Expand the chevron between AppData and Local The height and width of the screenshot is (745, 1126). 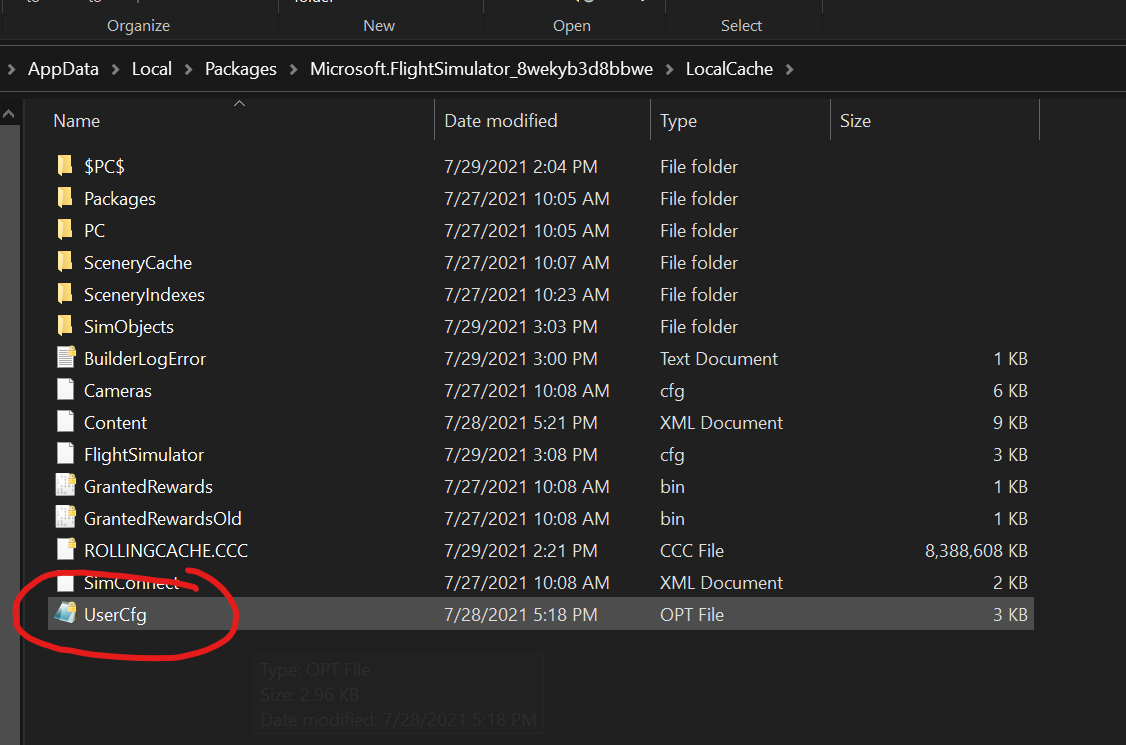point(115,69)
